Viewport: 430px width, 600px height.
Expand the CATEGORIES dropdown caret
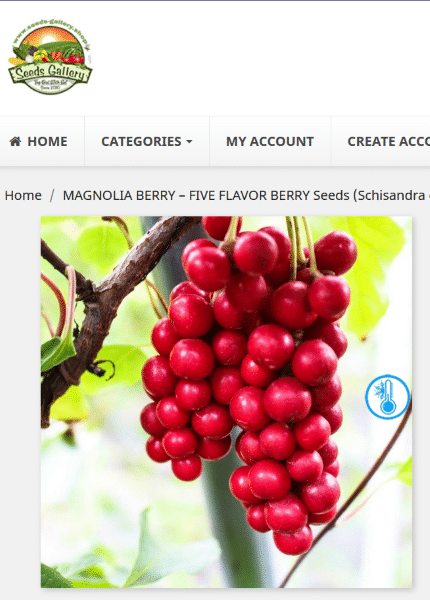click(189, 142)
